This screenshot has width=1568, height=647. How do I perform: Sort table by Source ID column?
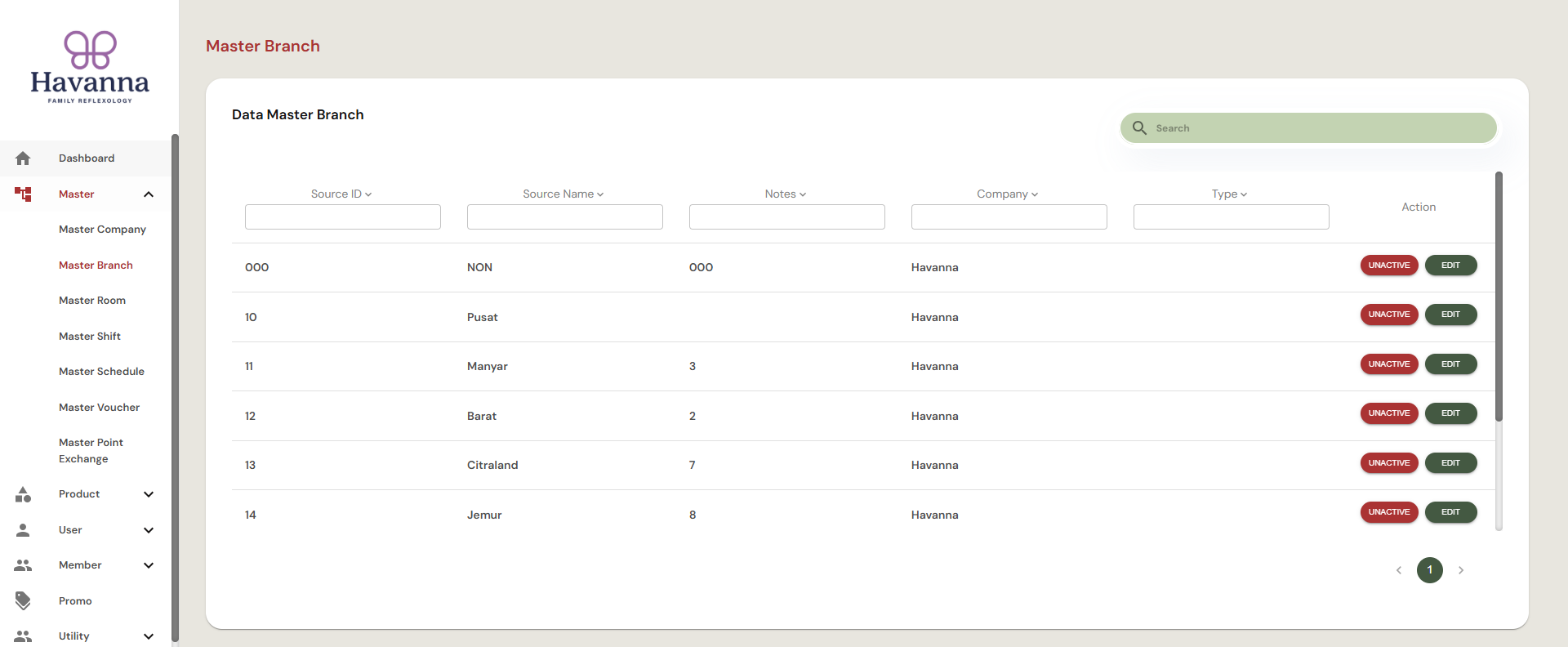341,194
